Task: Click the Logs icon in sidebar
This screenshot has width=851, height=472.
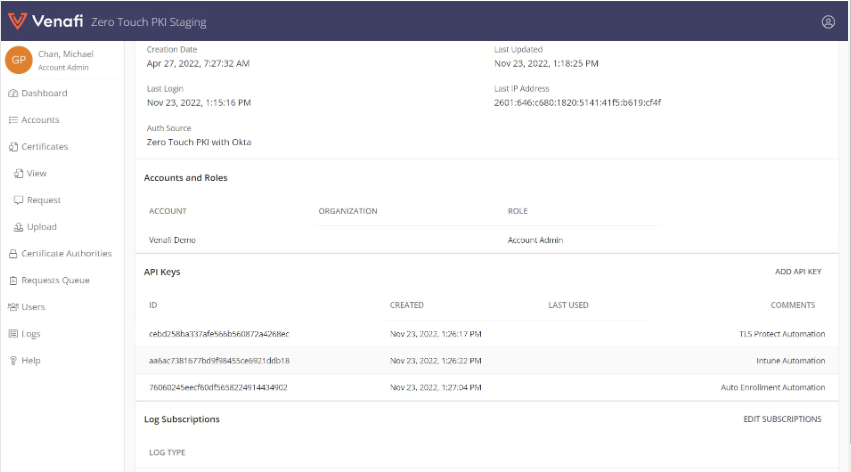Action: 13,334
